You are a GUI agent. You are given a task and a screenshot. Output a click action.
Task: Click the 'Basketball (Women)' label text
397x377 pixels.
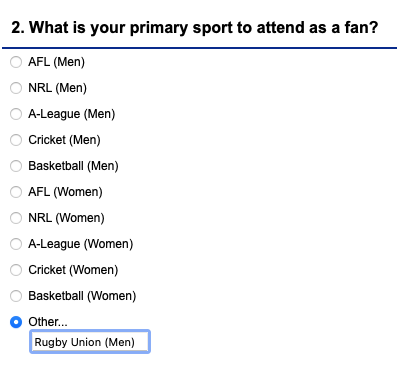[82, 296]
